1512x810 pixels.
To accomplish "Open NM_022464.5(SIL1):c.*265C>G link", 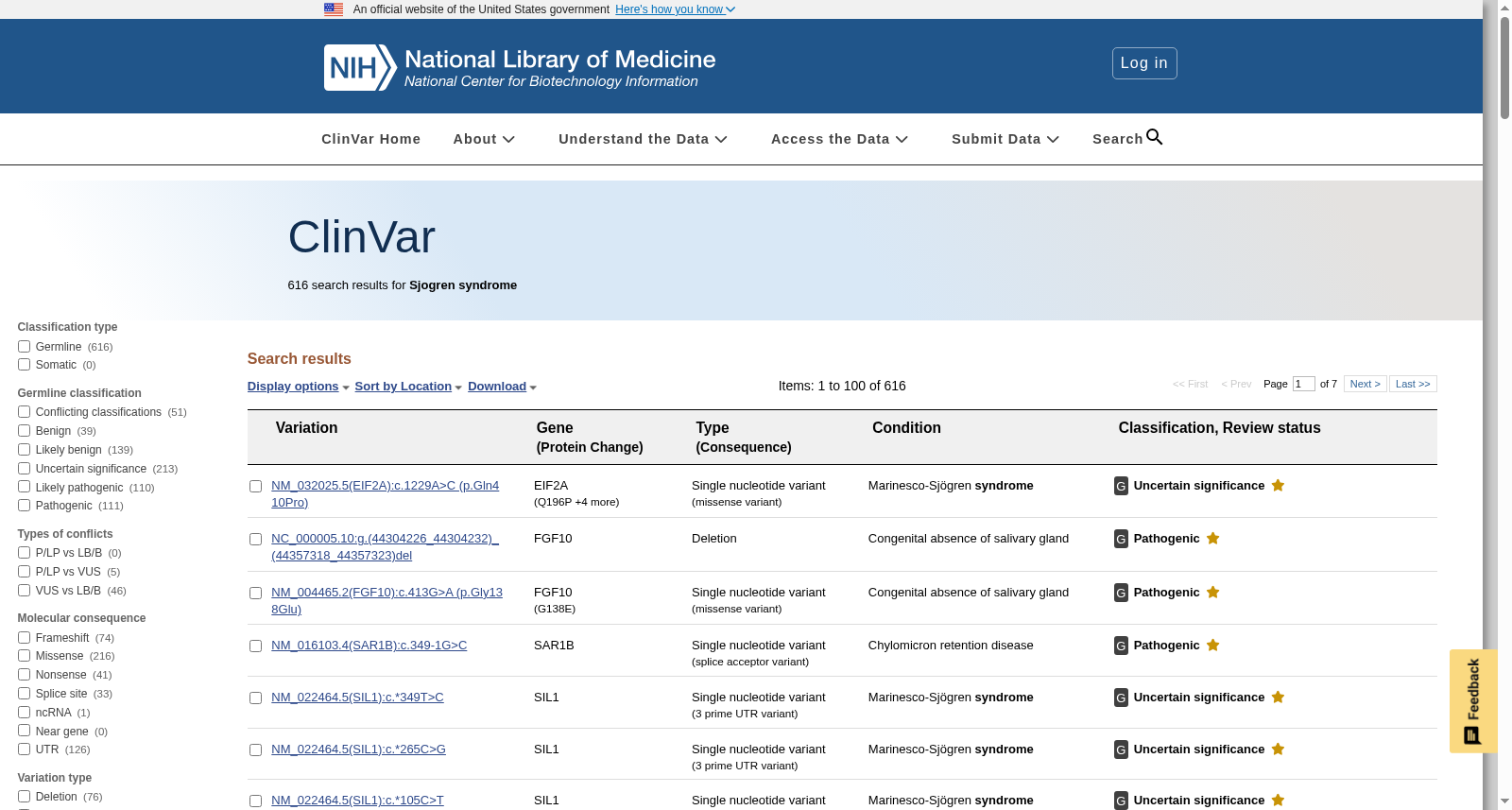I will point(358,750).
